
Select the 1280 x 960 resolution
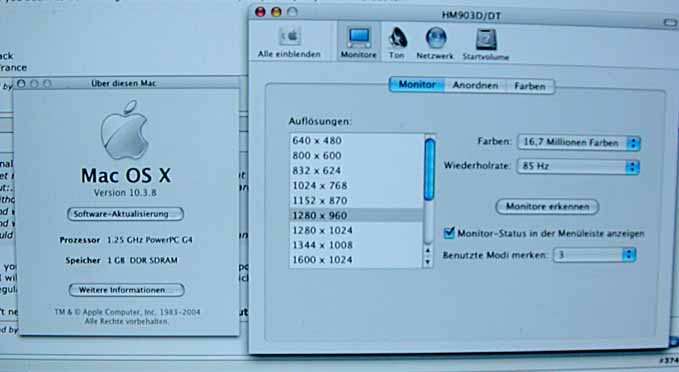(356, 215)
